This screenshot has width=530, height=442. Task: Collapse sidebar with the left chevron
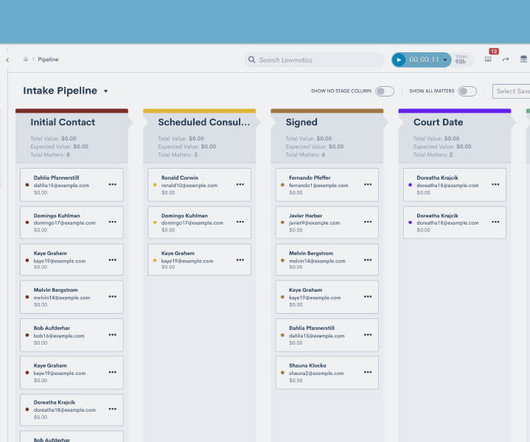(x=7, y=60)
